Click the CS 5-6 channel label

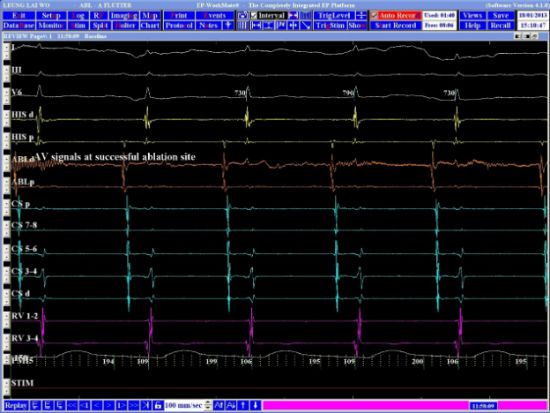coord(24,249)
